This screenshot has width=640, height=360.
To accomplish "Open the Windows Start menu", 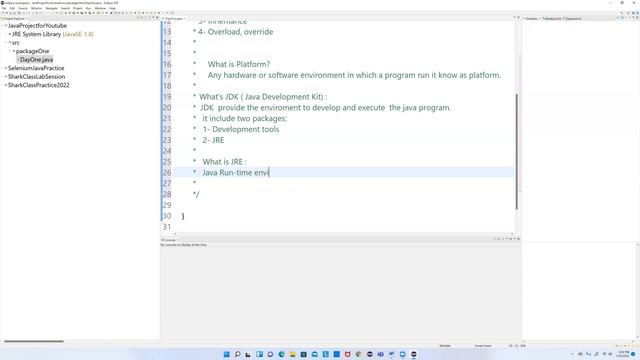I will tap(227, 354).
